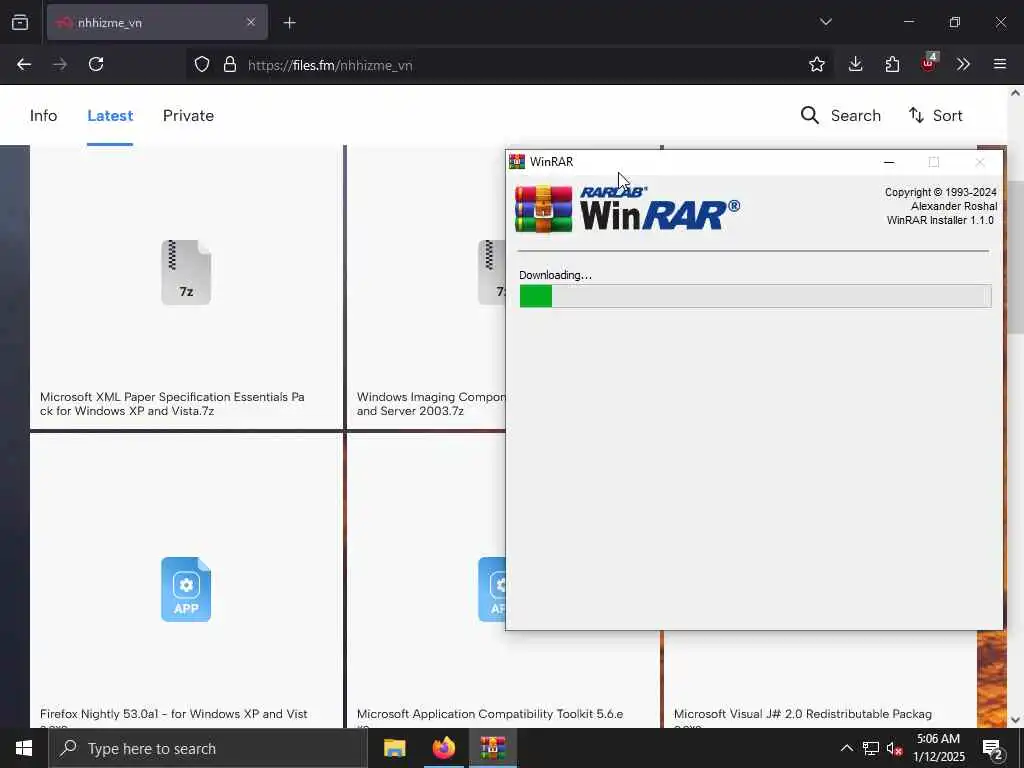Screen dimensions: 1024x768
Task: Click 'WinRAR Installer 1.1.0' text
Action: tap(940, 220)
